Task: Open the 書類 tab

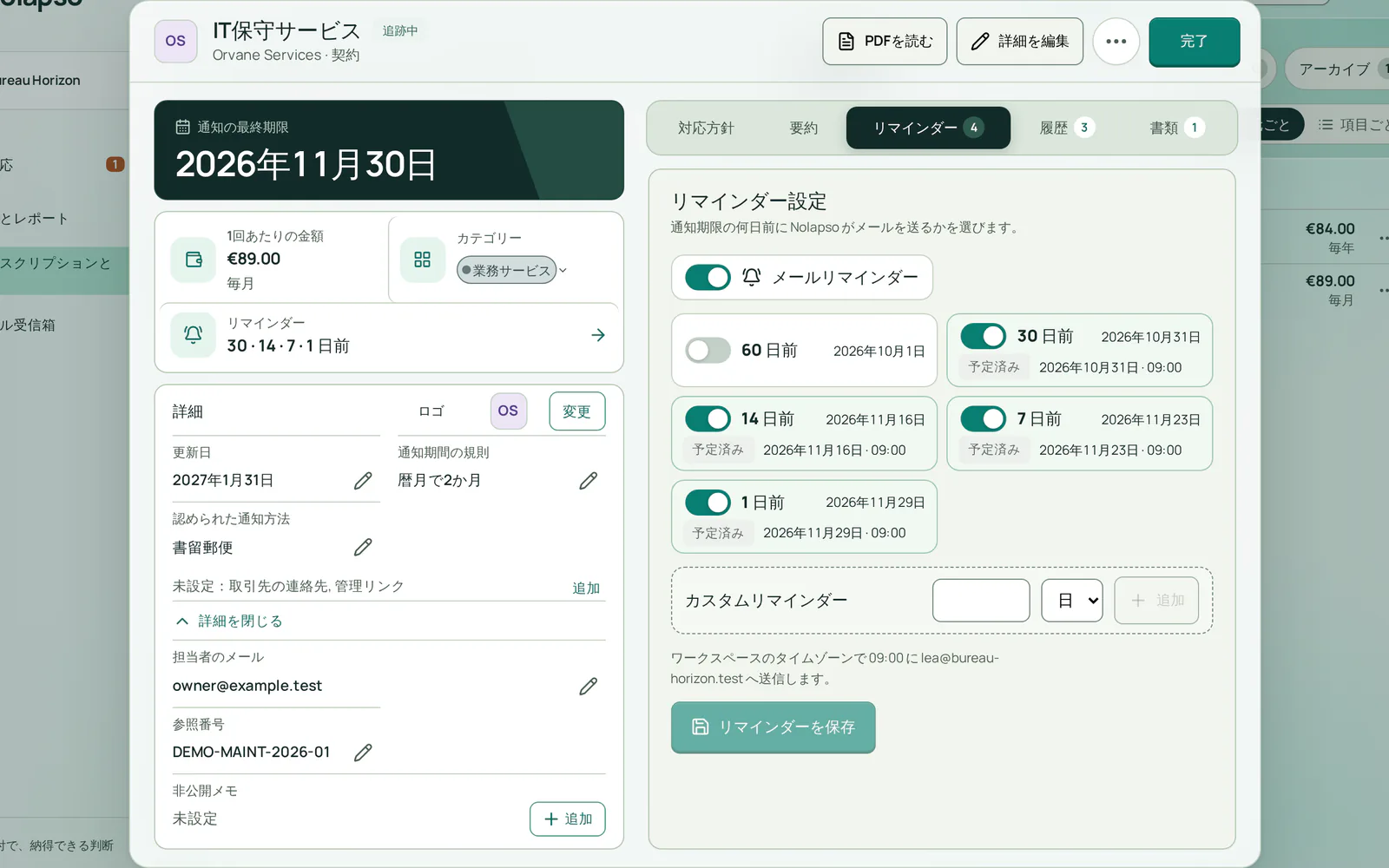Action: point(1177,128)
